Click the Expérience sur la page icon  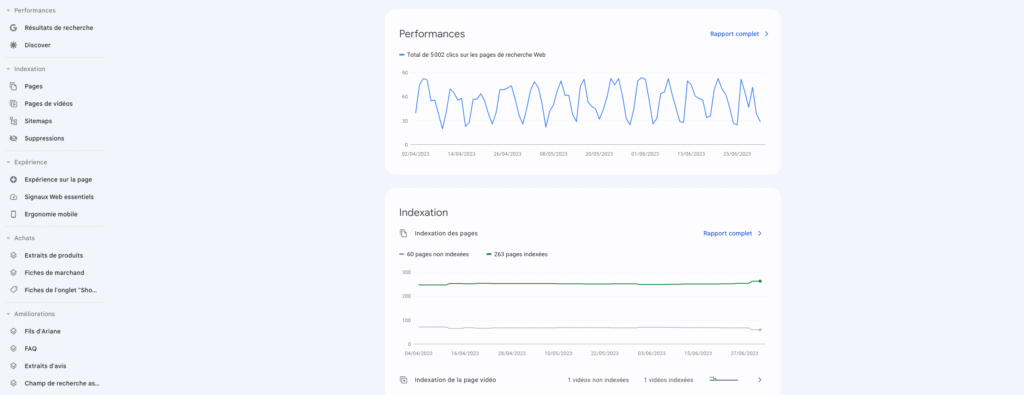tap(13, 179)
